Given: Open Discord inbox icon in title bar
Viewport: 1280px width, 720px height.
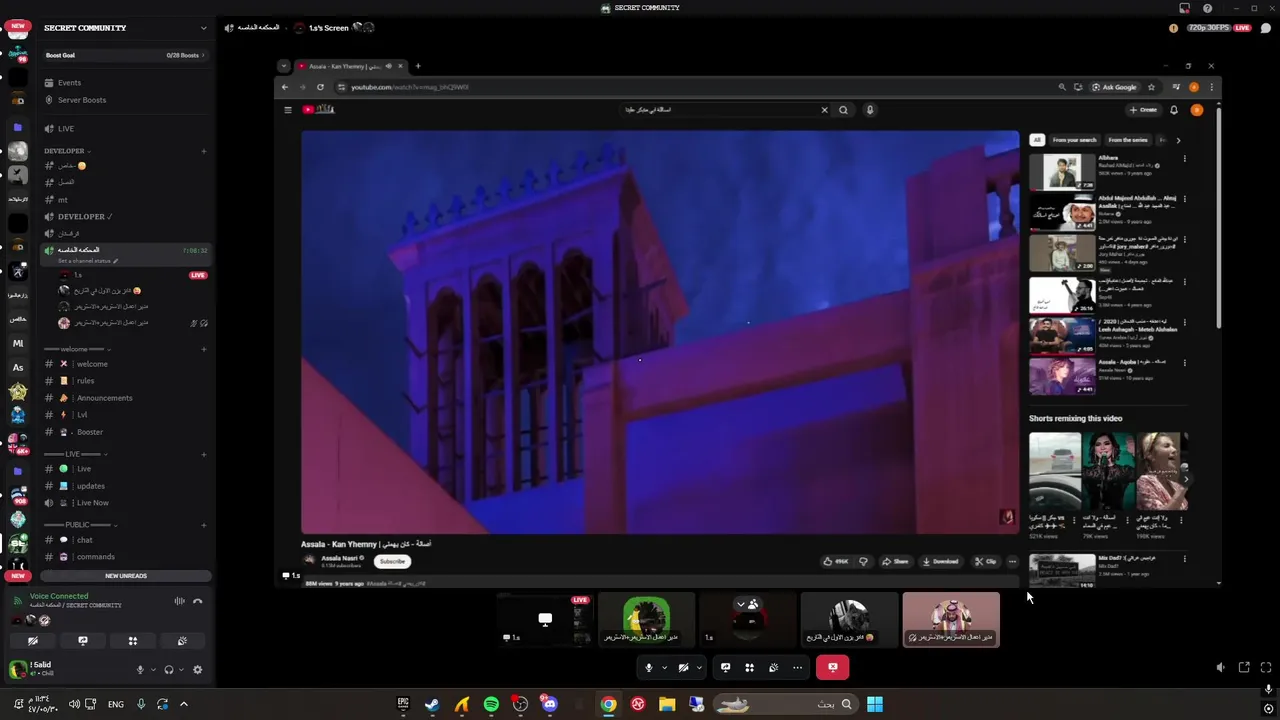Looking at the screenshot, I should (x=1184, y=8).
